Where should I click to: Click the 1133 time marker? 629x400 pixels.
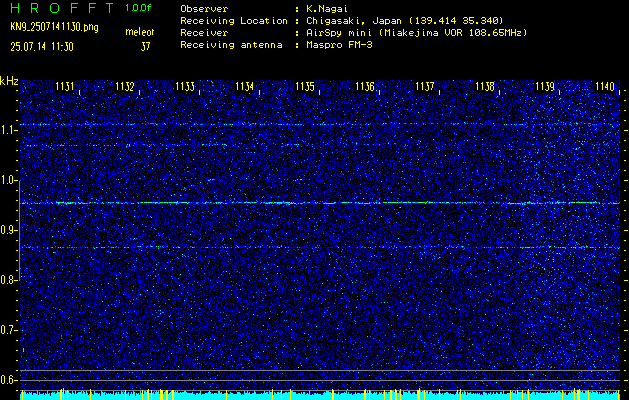[x=185, y=87]
